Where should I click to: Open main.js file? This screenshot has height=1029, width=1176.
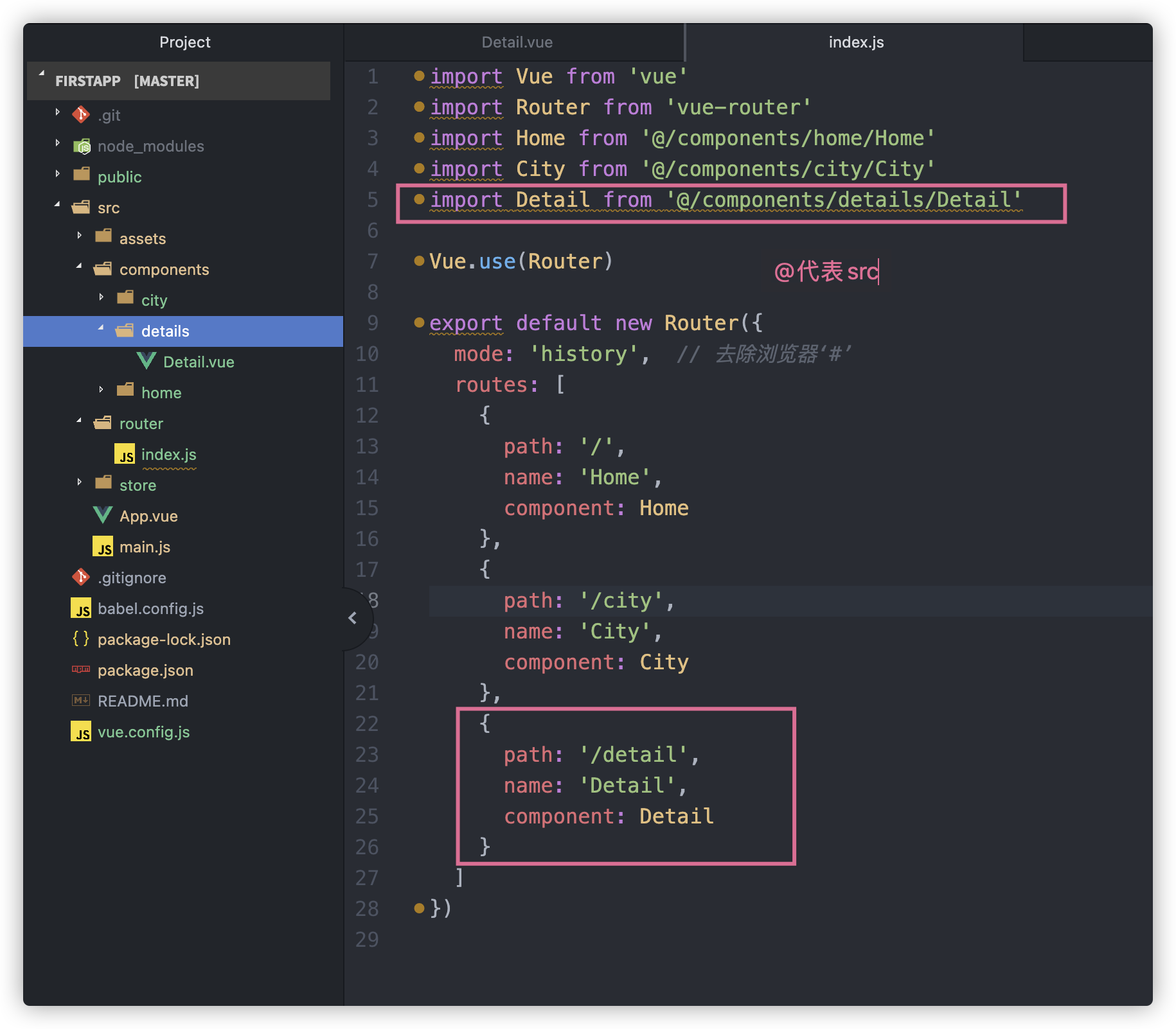(x=145, y=547)
